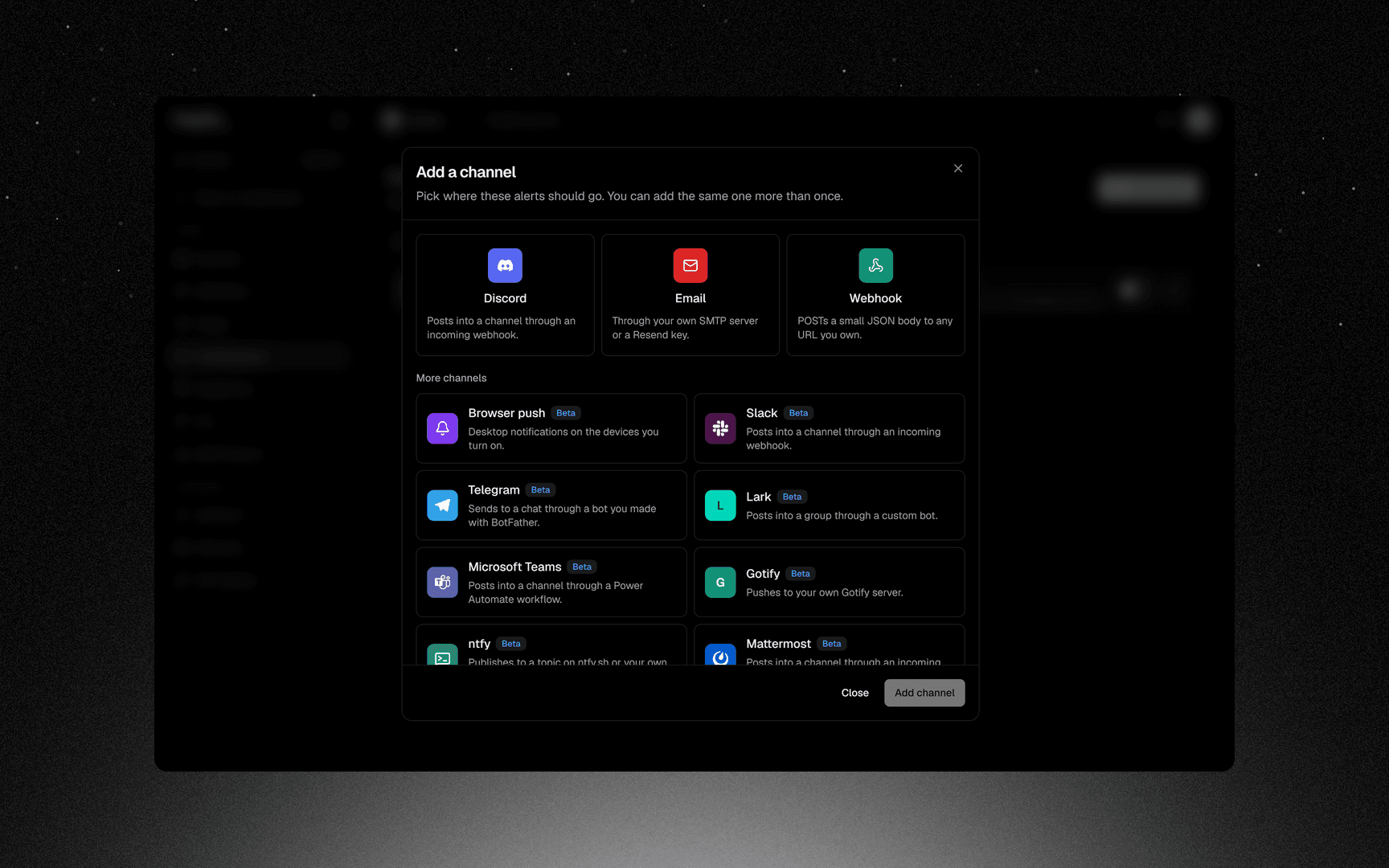Screen dimensions: 1389x868
Task: Select the Discord channel icon
Action: (x=505, y=265)
